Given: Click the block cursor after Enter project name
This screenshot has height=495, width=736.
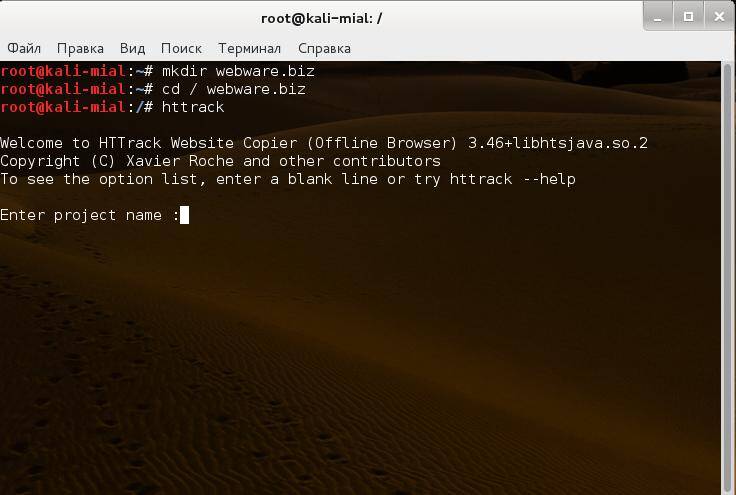Looking at the screenshot, I should [x=184, y=215].
